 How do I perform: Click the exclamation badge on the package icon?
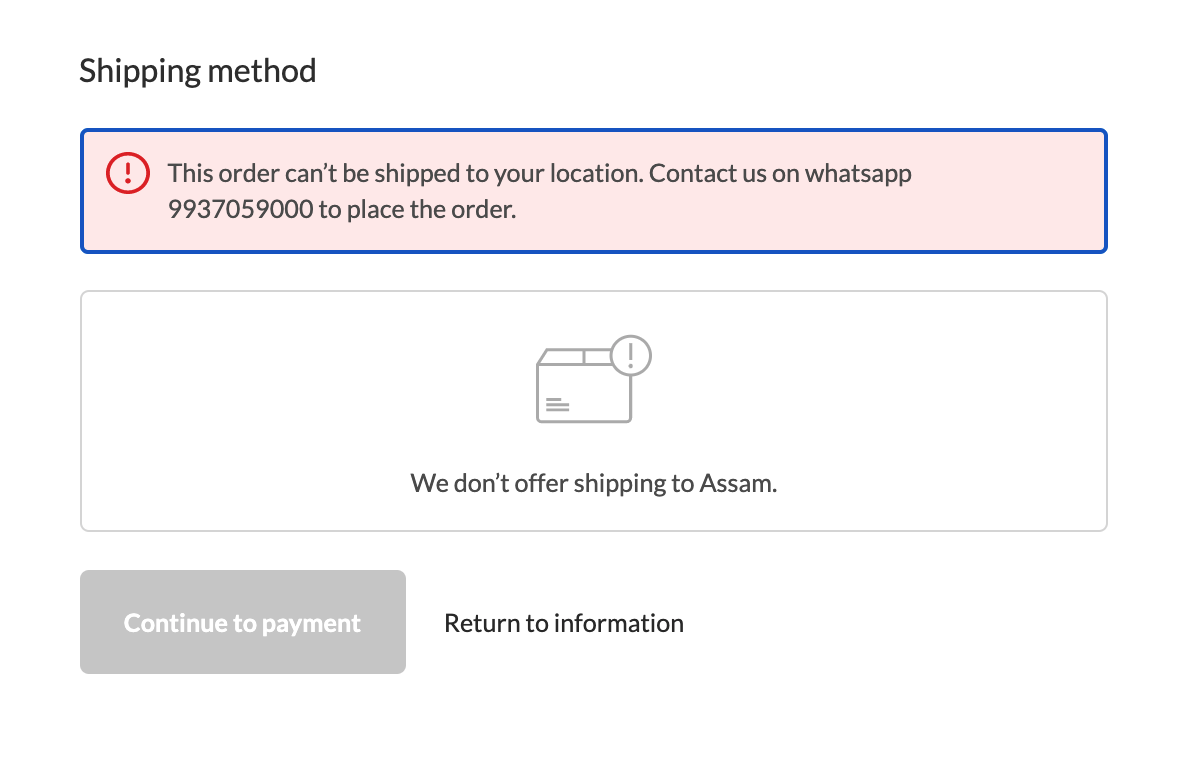click(631, 355)
